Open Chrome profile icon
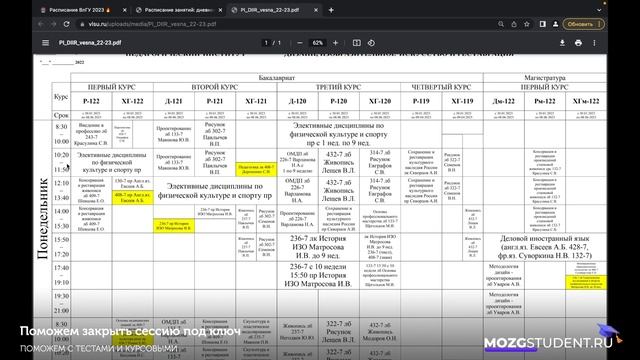 [556, 24]
